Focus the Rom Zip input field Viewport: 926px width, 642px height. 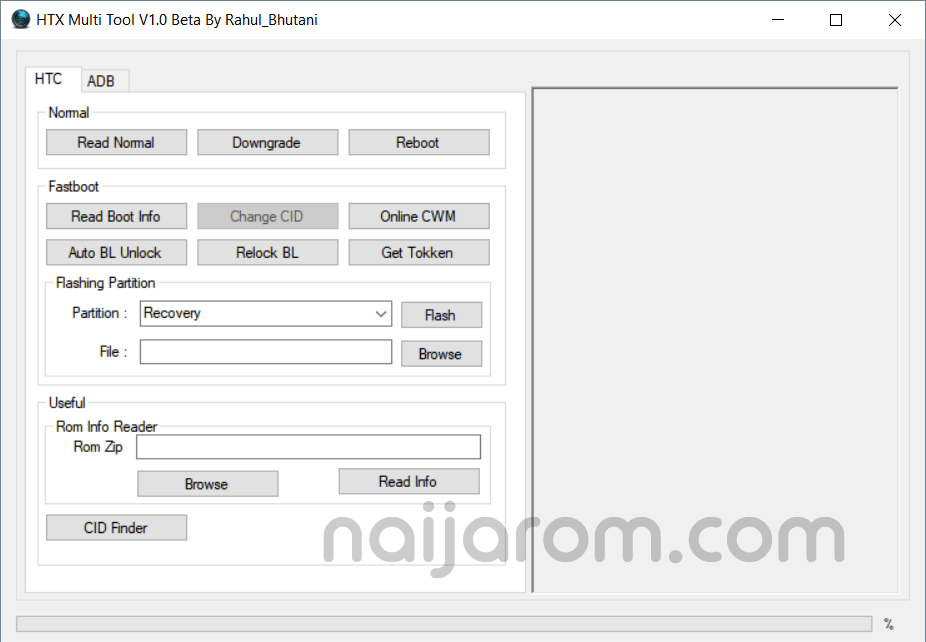pyautogui.click(x=308, y=447)
